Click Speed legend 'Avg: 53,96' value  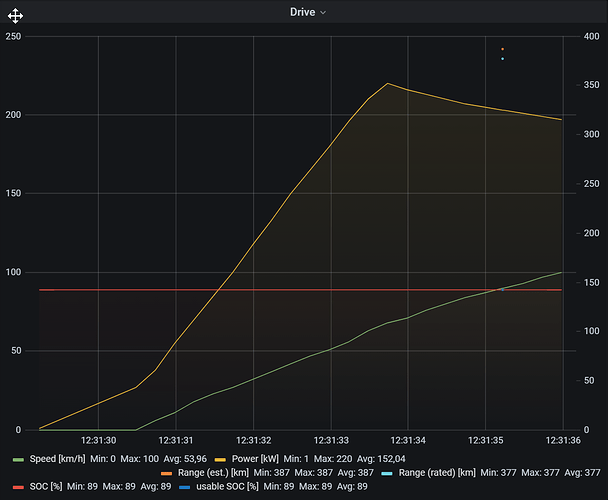coord(185,459)
